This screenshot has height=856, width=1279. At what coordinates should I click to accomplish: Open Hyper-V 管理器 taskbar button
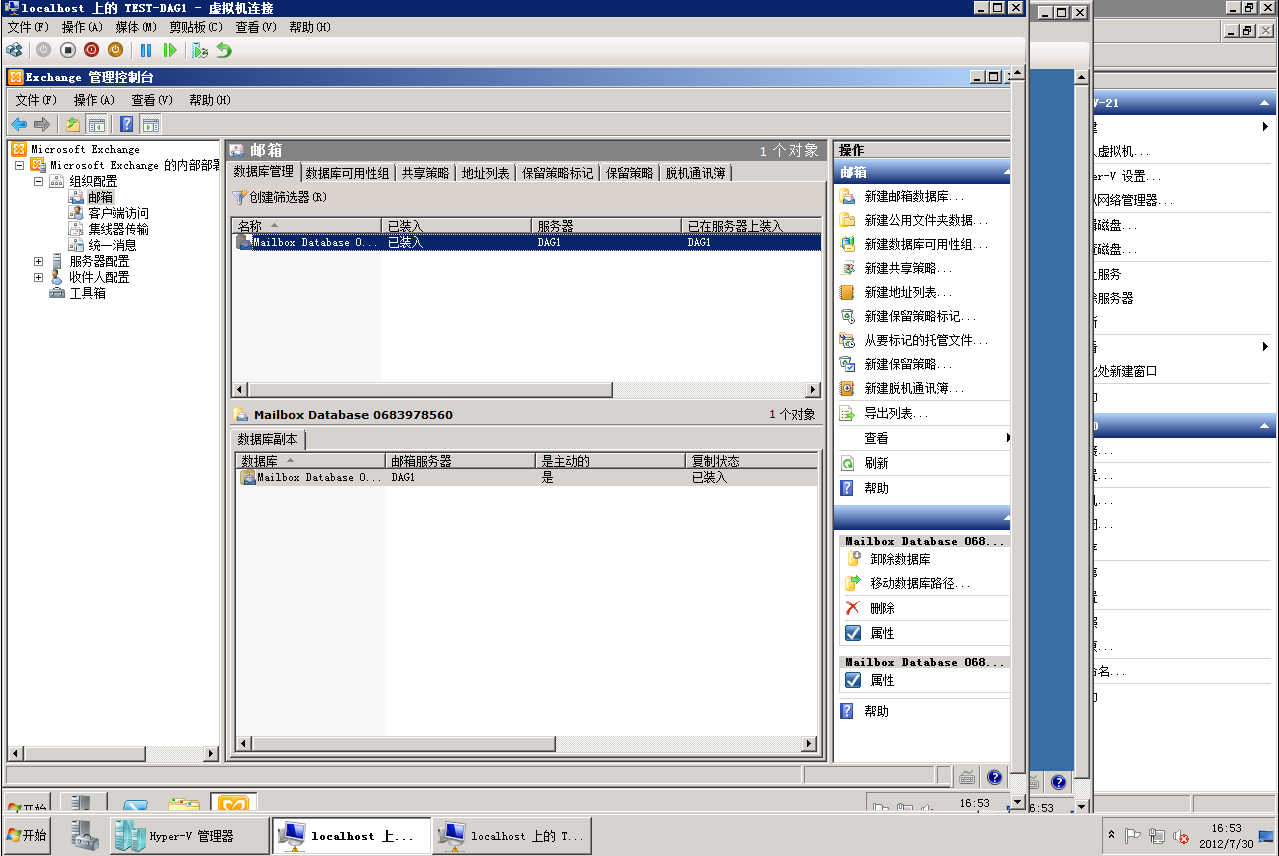tap(190, 836)
